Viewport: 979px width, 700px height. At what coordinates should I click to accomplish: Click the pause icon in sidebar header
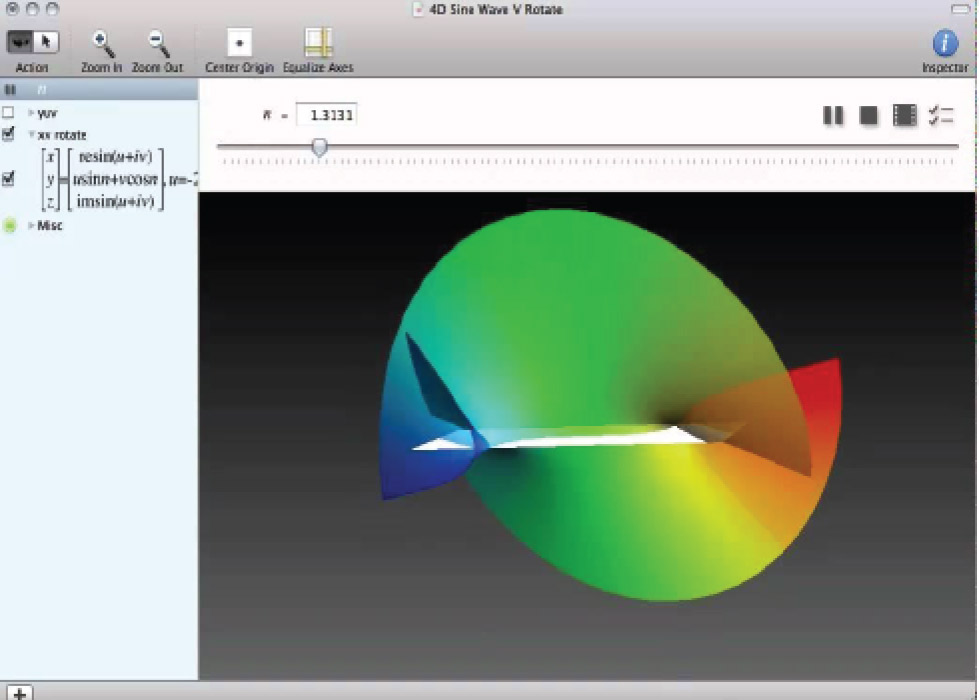point(10,90)
